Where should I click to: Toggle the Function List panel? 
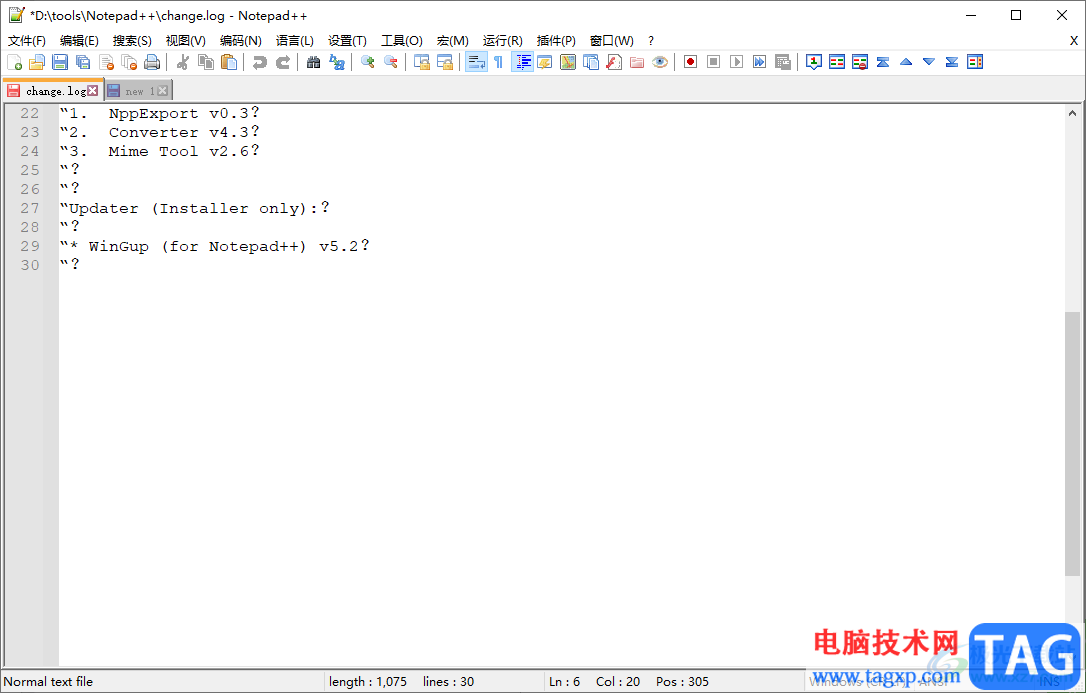pos(614,62)
